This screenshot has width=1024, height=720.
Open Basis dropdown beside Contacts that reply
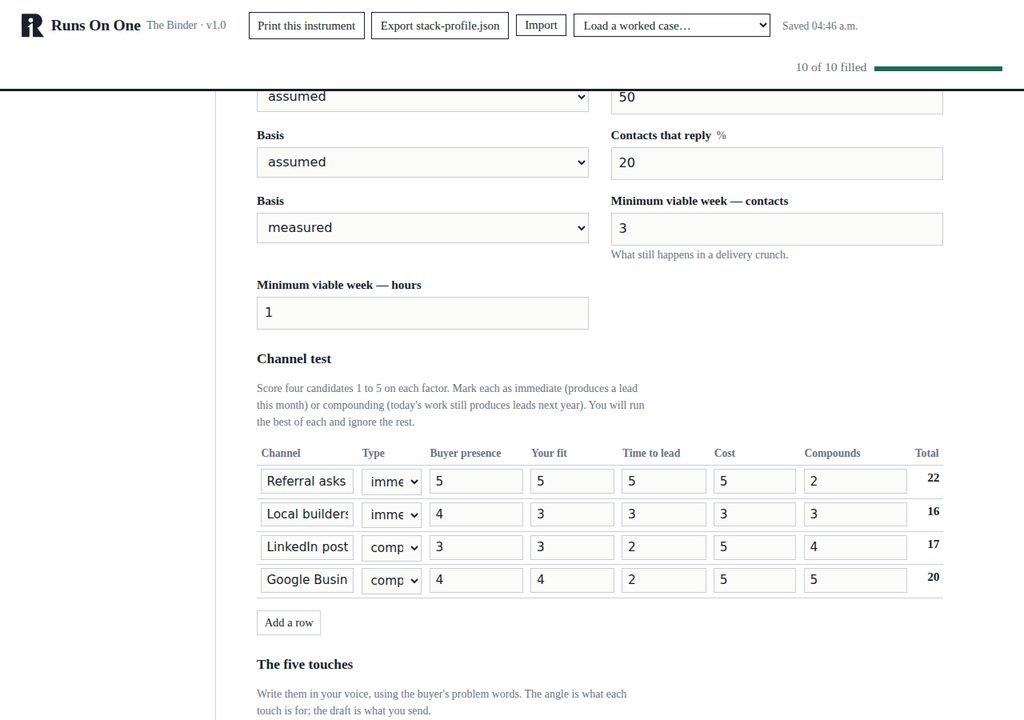pyautogui.click(x=423, y=162)
